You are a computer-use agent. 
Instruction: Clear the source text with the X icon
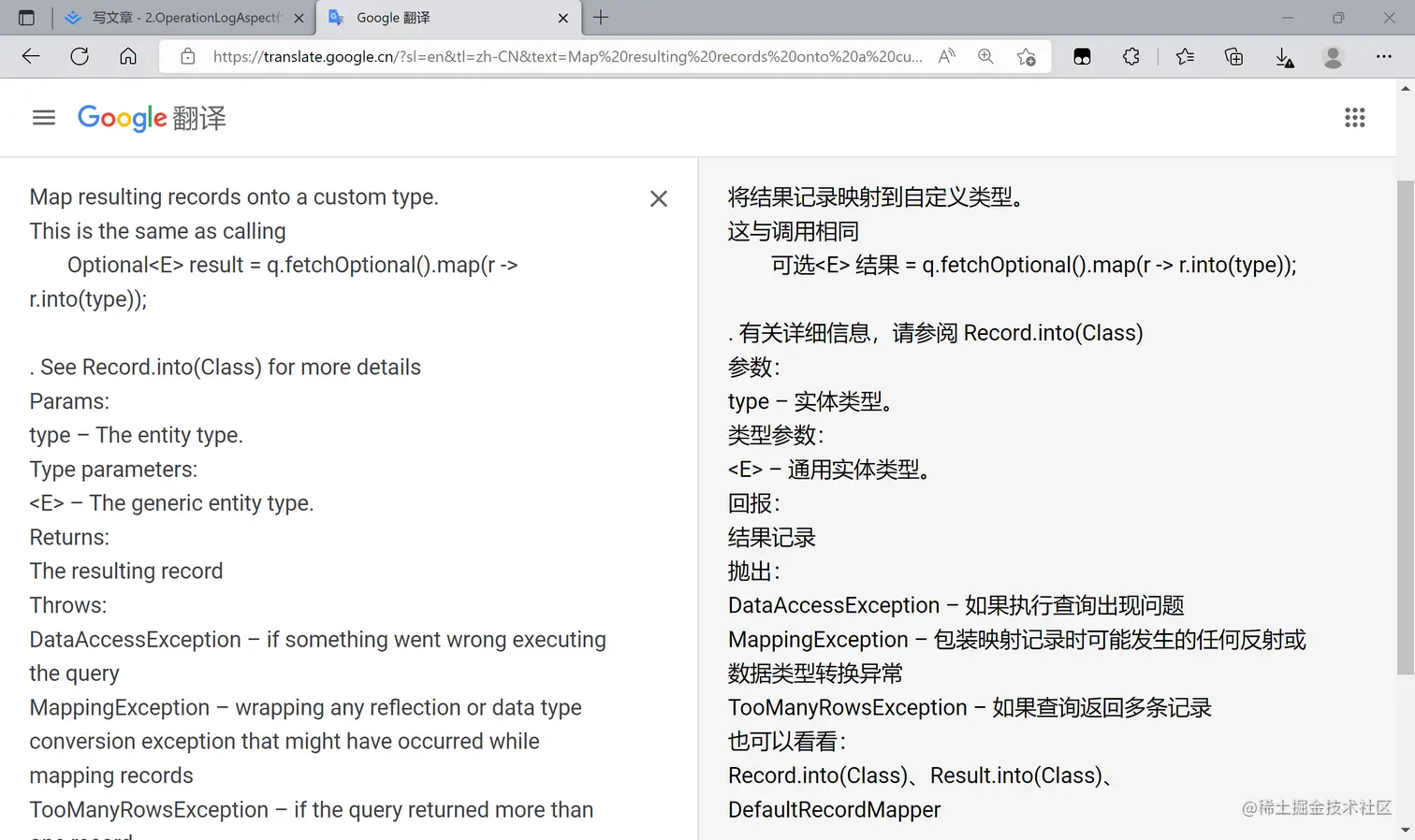[659, 198]
